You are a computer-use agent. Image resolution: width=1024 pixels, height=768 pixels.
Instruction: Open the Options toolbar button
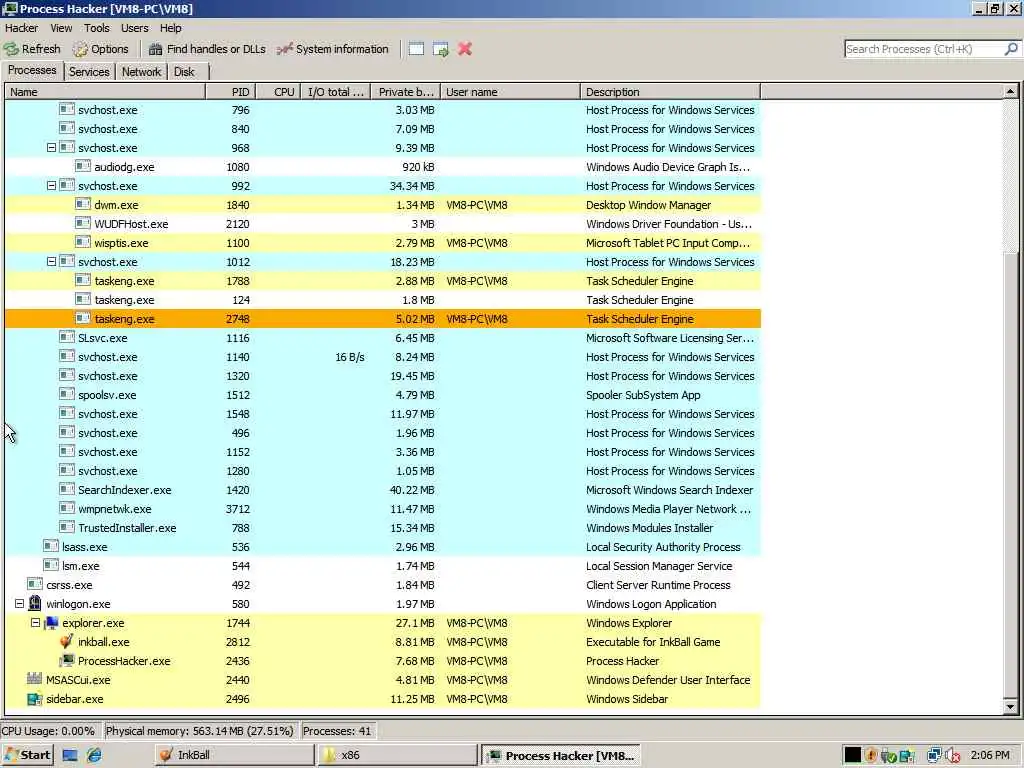101,49
